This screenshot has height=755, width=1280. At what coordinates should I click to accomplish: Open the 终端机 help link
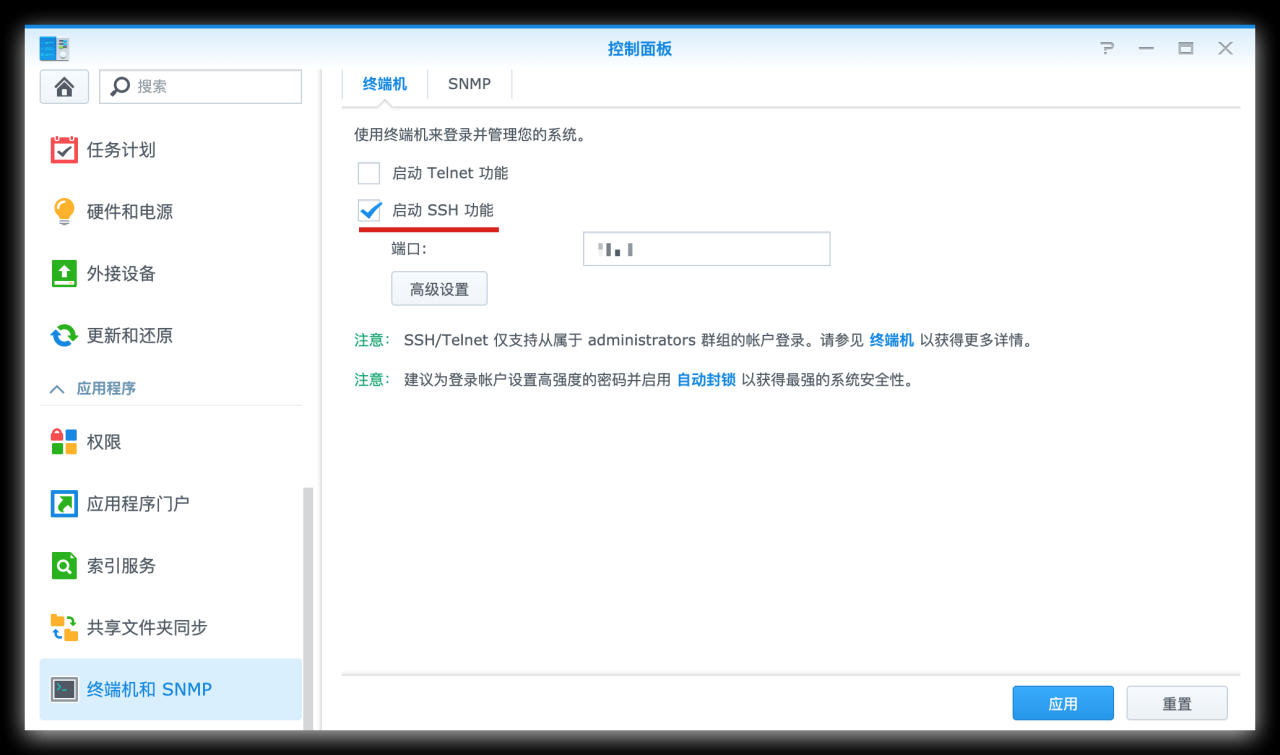pyautogui.click(x=892, y=340)
